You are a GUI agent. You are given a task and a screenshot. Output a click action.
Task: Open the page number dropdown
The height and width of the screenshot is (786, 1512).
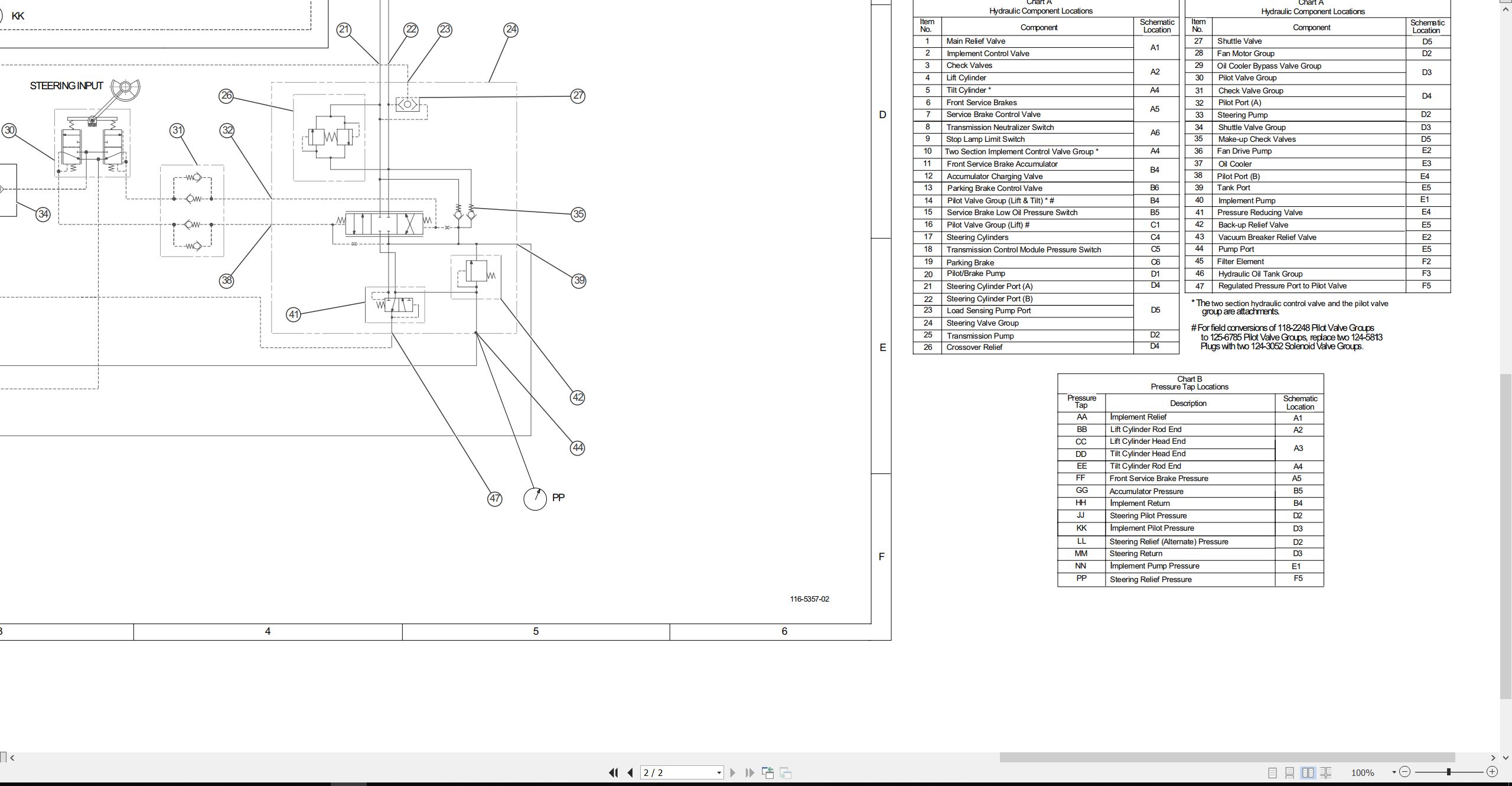tap(719, 773)
